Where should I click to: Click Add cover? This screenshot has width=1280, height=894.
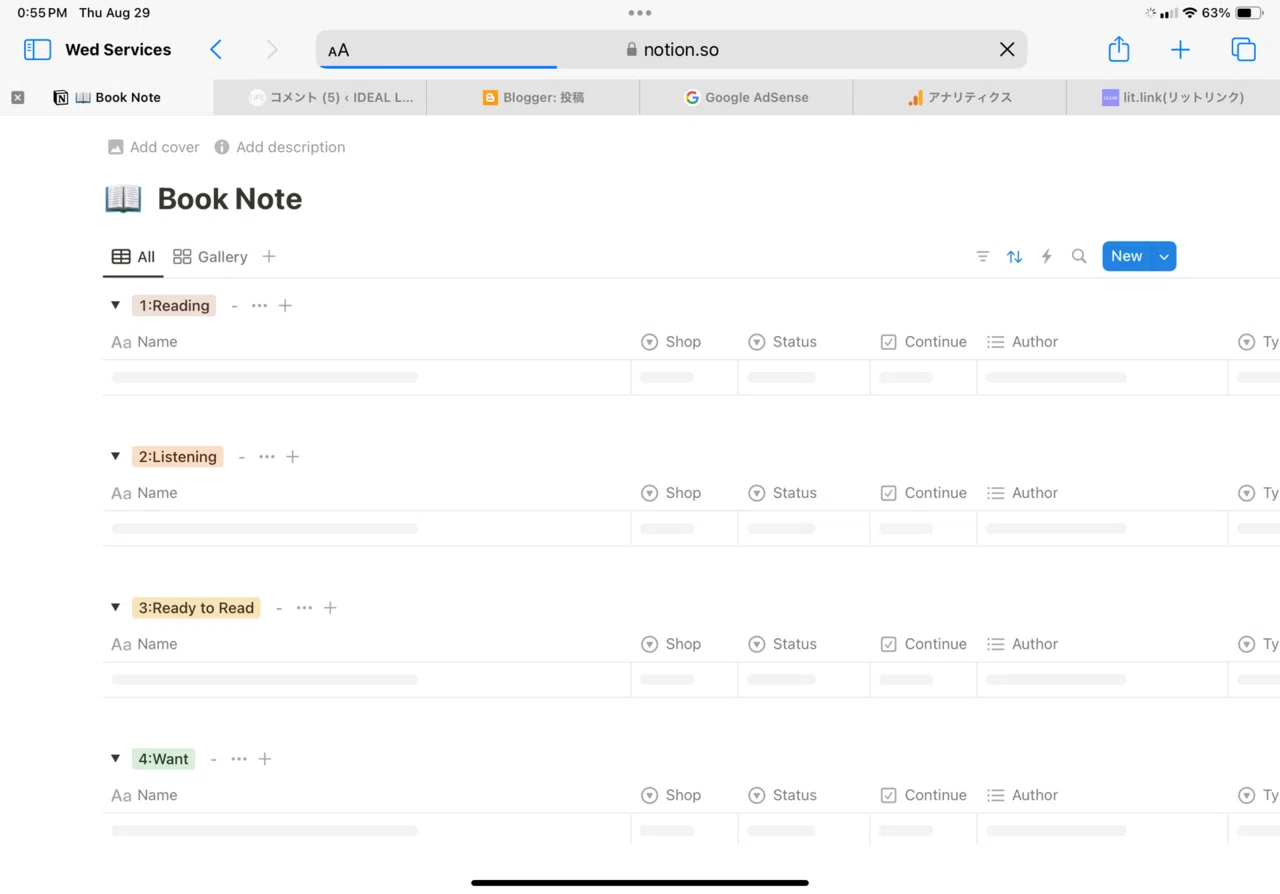coord(154,147)
